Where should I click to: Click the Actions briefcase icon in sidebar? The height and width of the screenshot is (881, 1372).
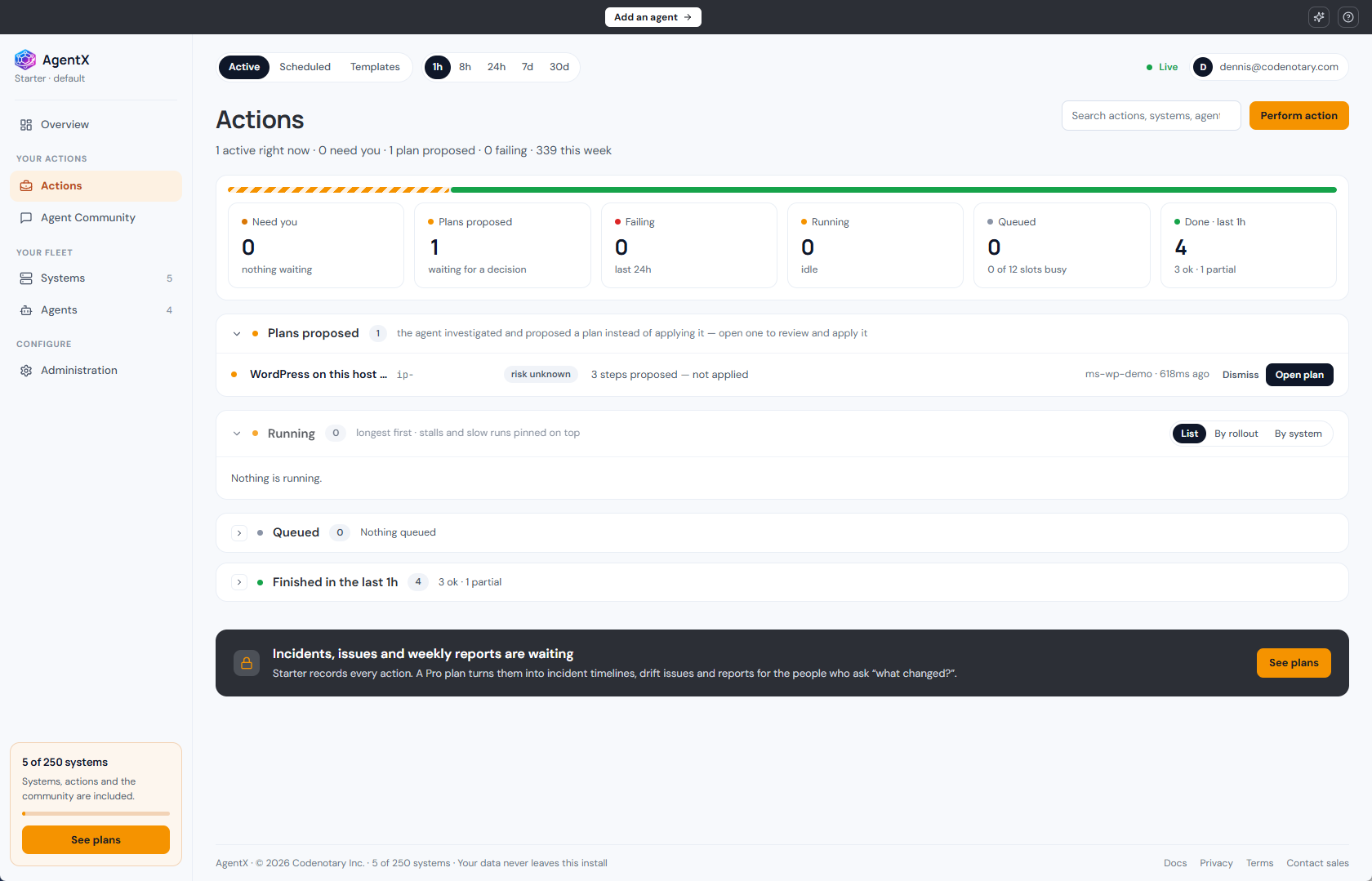[26, 186]
